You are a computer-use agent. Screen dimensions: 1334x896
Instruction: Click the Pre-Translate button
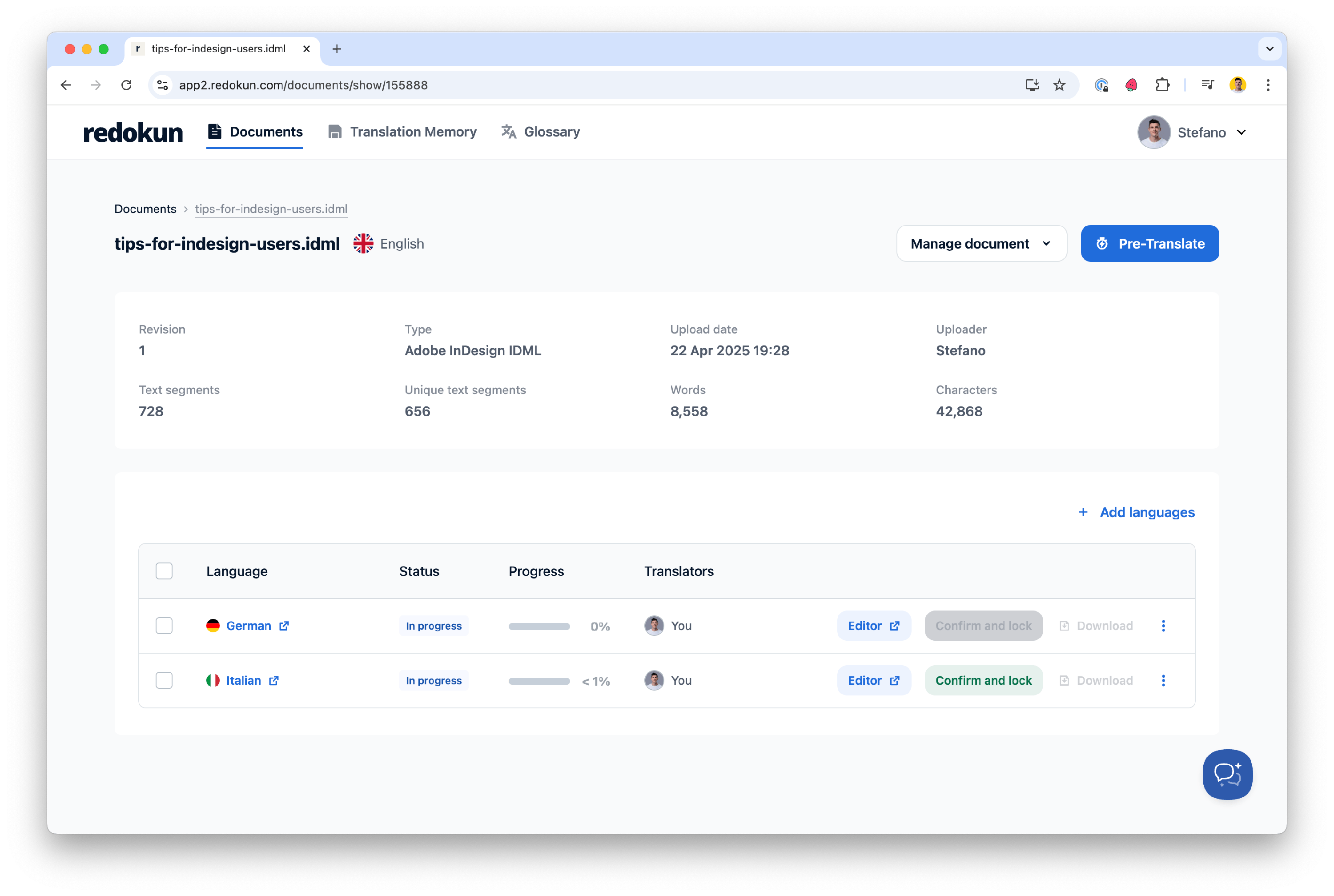1149,244
